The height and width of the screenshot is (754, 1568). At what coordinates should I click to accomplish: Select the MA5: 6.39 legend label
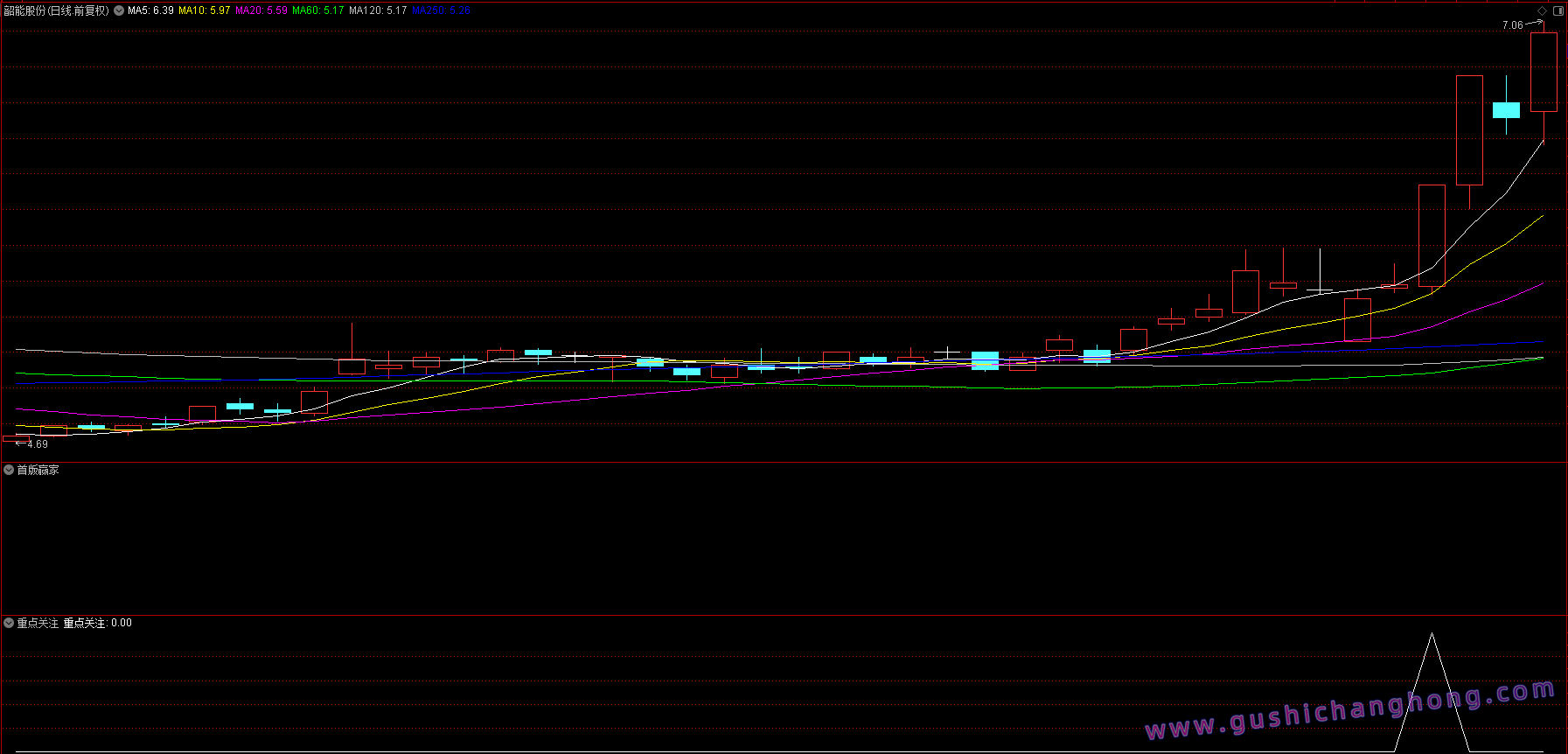(x=150, y=10)
